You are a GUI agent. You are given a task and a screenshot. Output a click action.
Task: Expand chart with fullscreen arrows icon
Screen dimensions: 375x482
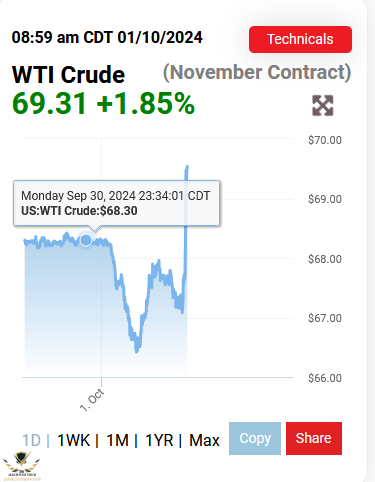click(x=323, y=106)
